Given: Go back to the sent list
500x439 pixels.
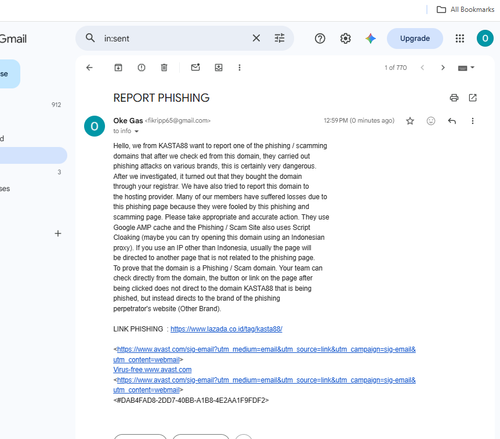Looking at the screenshot, I should coord(89,68).
